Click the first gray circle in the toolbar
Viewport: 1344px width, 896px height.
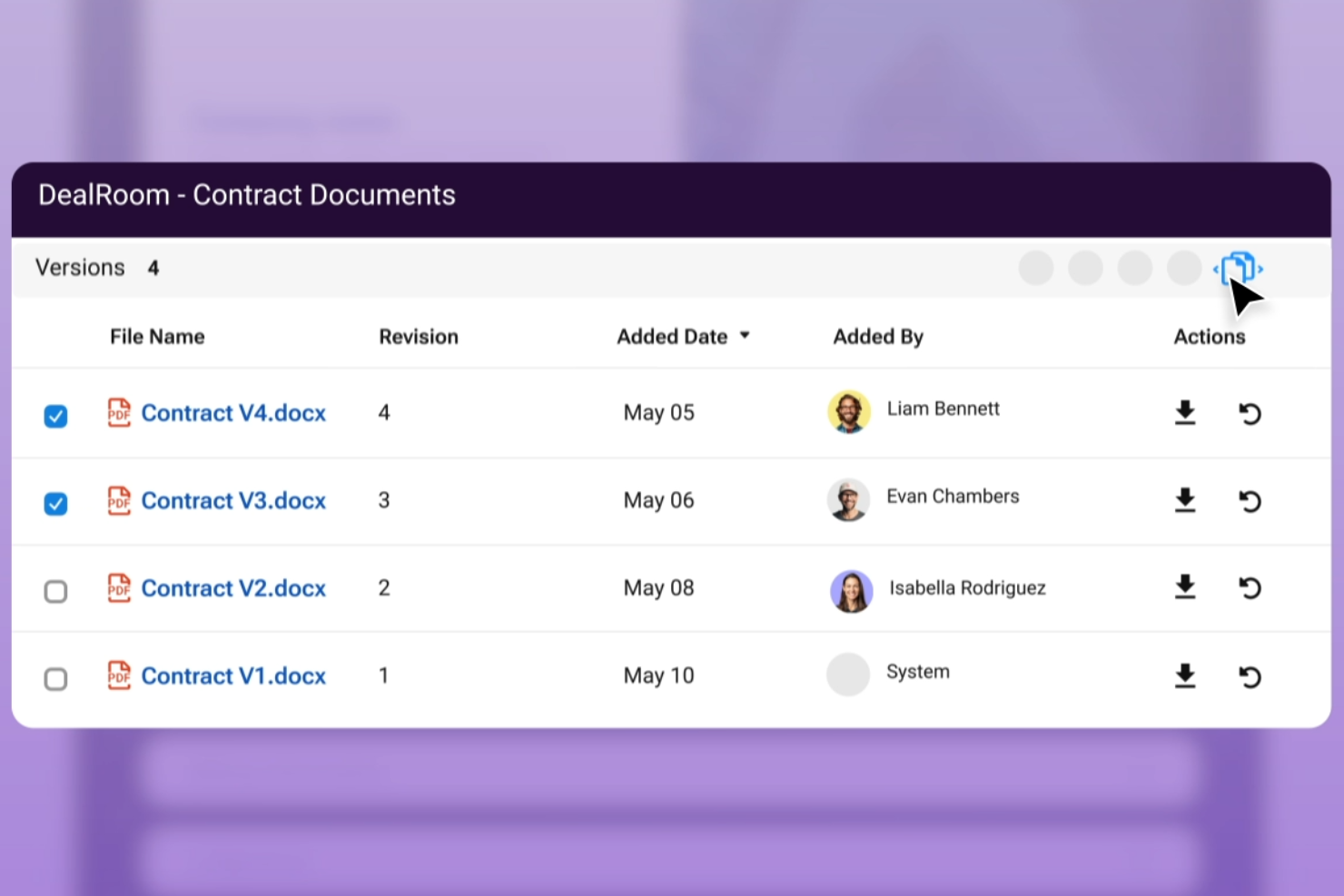click(1036, 267)
